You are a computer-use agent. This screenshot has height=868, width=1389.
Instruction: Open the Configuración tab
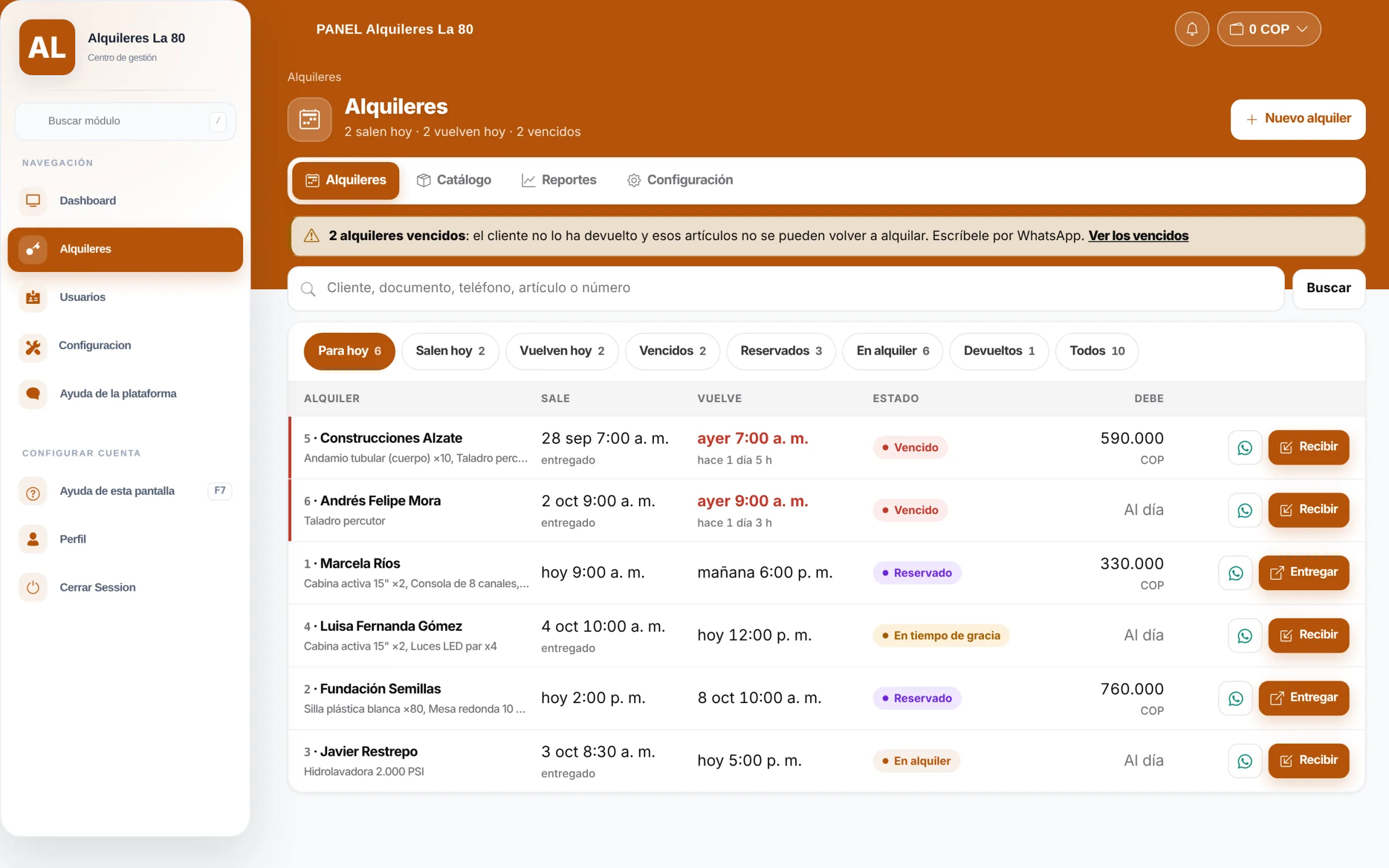680,180
